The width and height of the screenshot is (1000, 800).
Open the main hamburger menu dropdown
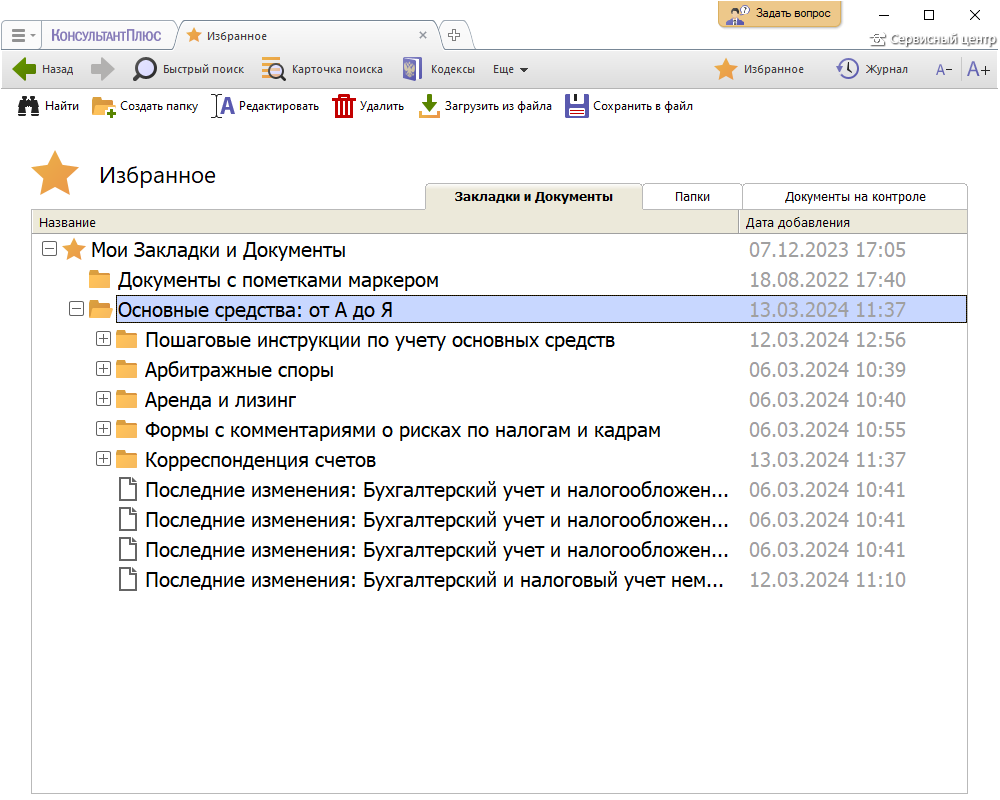24,35
